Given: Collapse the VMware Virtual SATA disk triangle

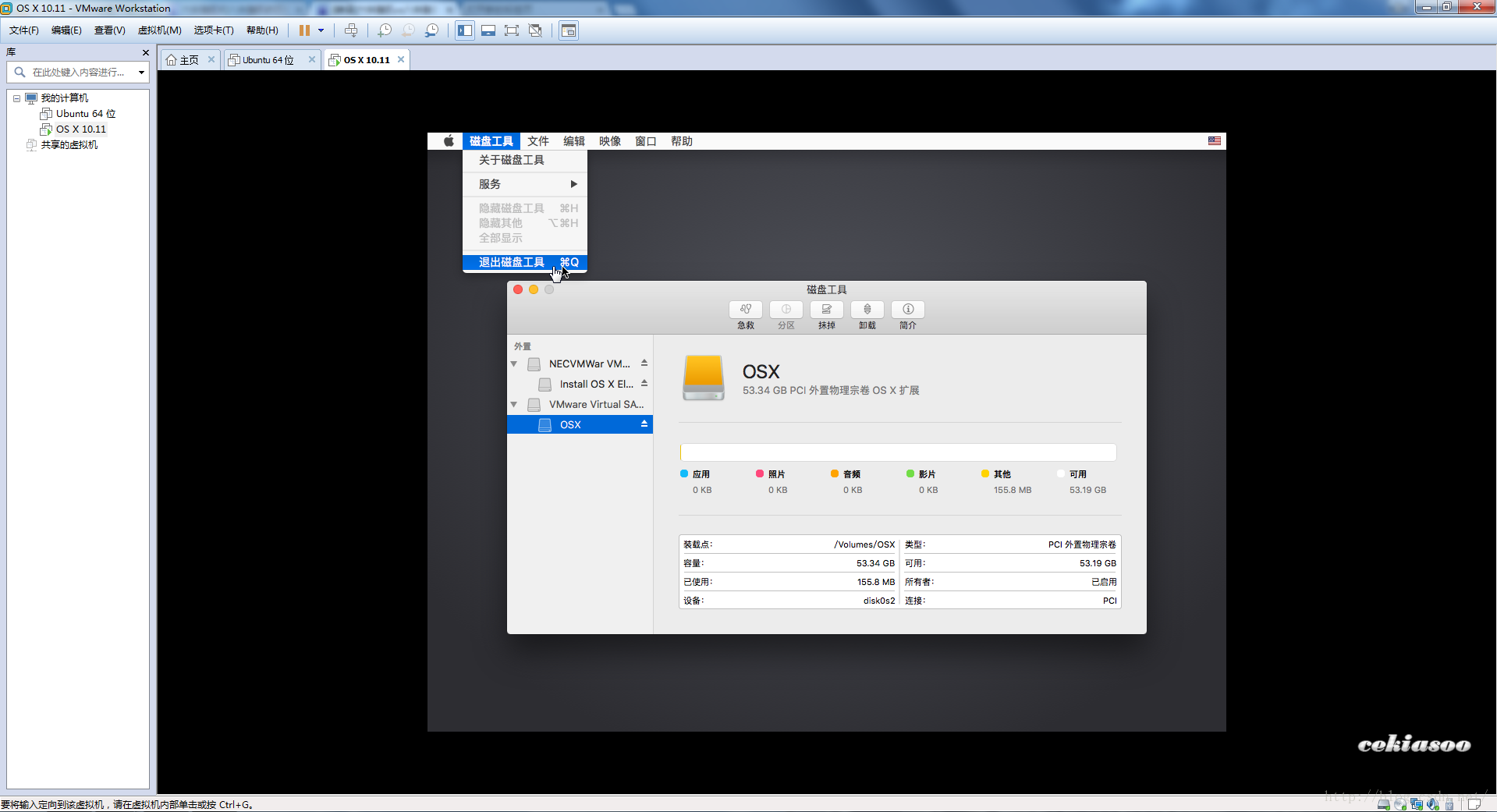Looking at the screenshot, I should [x=514, y=404].
